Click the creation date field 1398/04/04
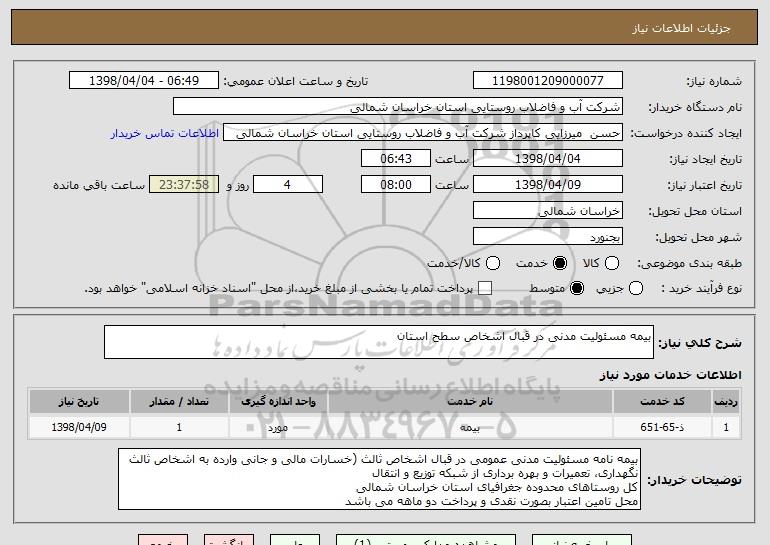The image size is (770, 545). coord(548,159)
